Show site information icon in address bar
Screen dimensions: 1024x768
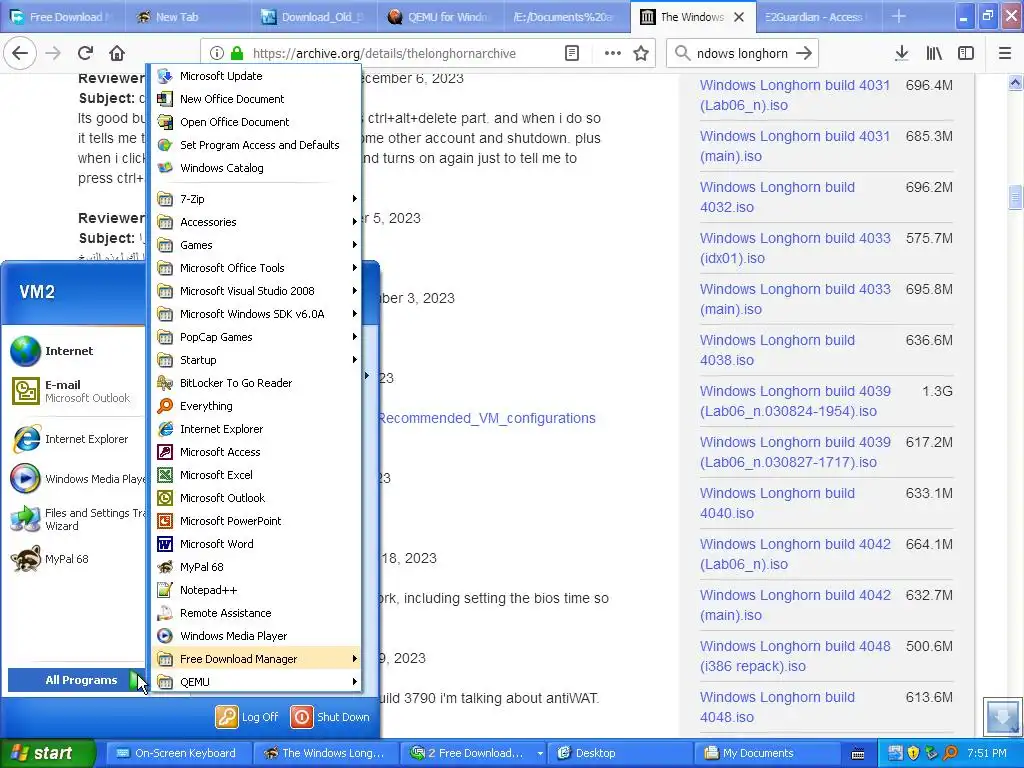click(x=217, y=54)
